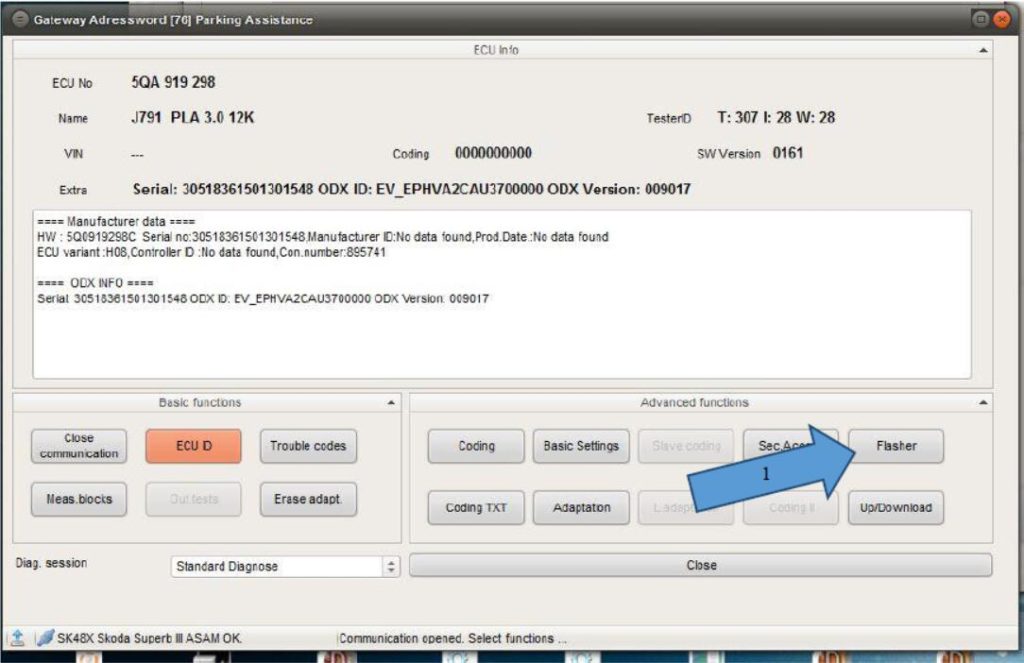Start Up/Download for the ECU
Screen dimensions: 1024x663
[896, 507]
